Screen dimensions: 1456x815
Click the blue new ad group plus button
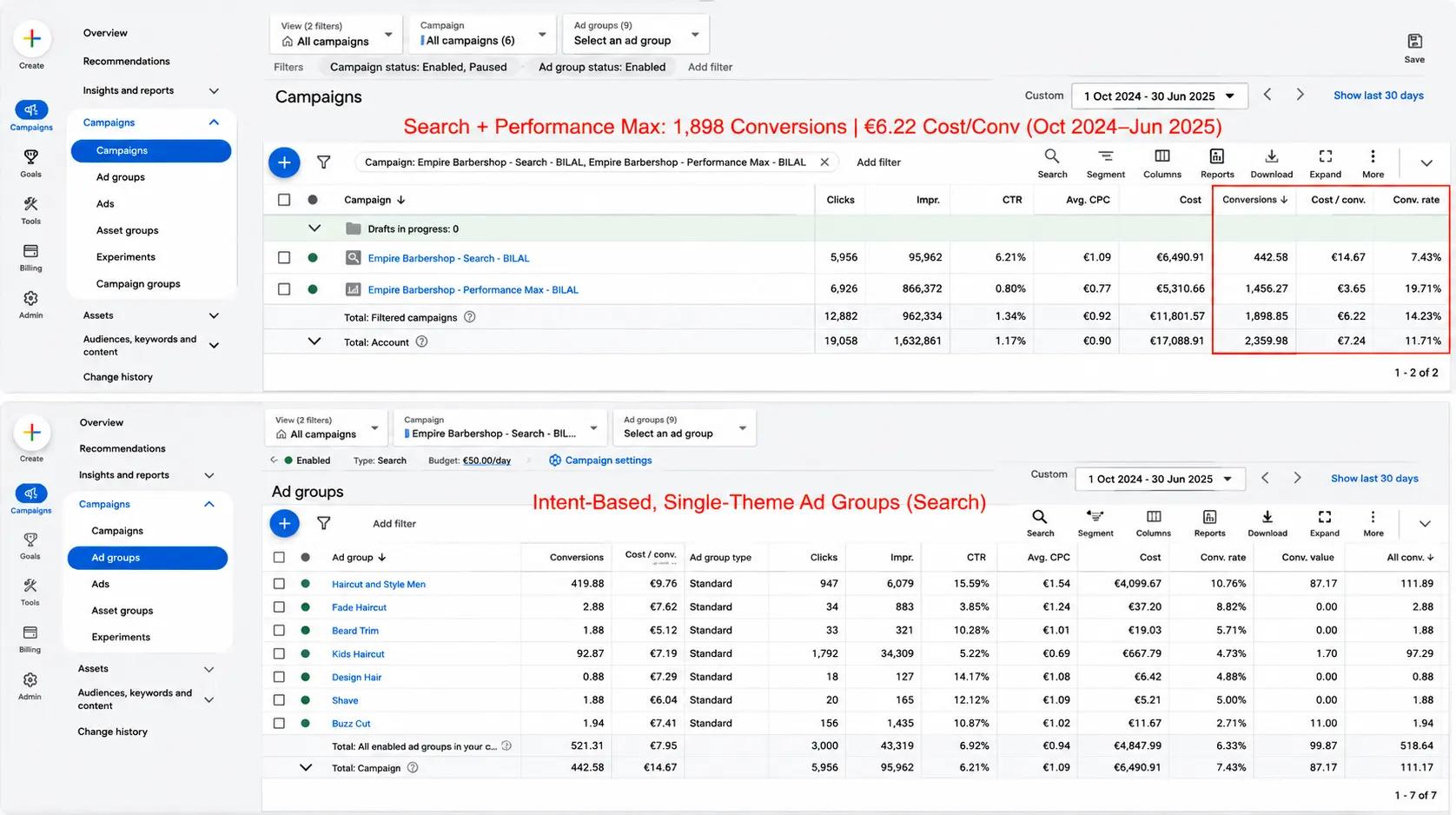[x=284, y=523]
